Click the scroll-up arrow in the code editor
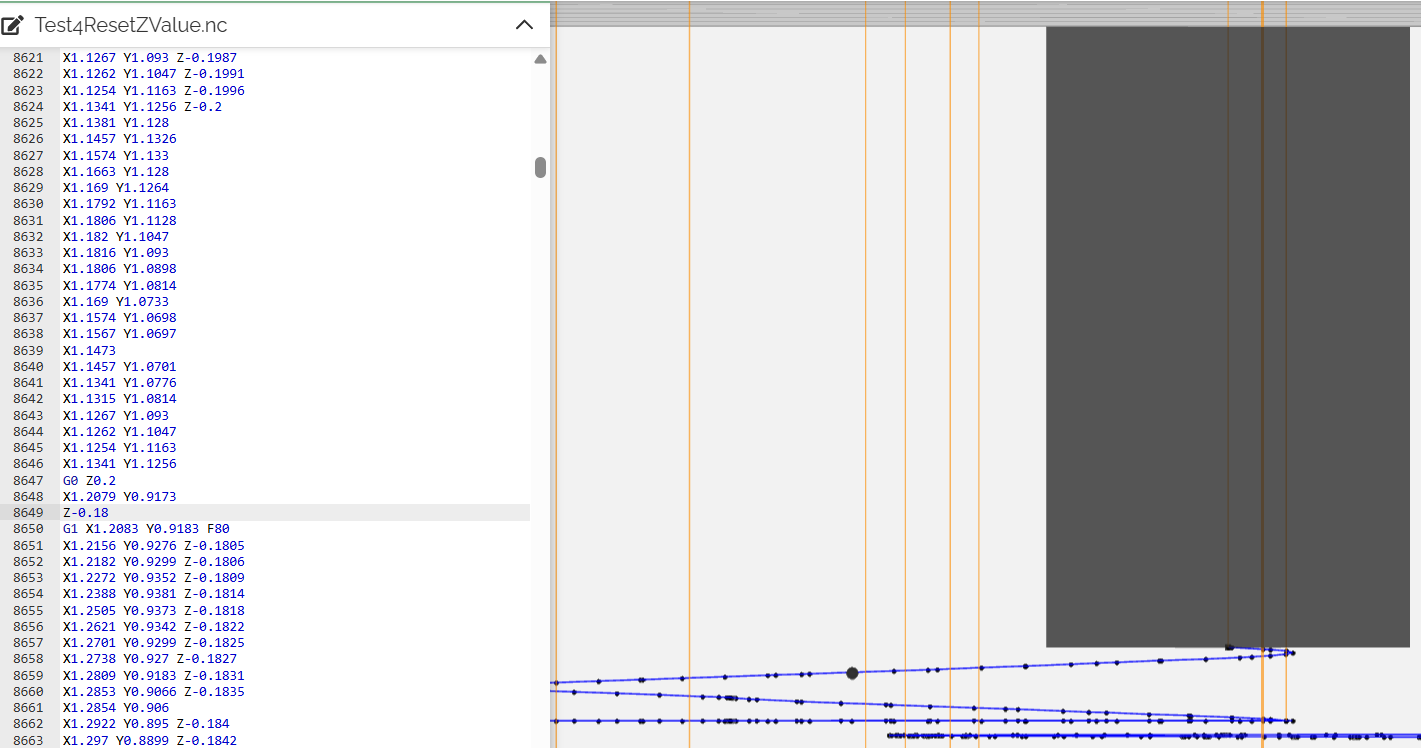This screenshot has width=1421, height=748. [x=540, y=60]
